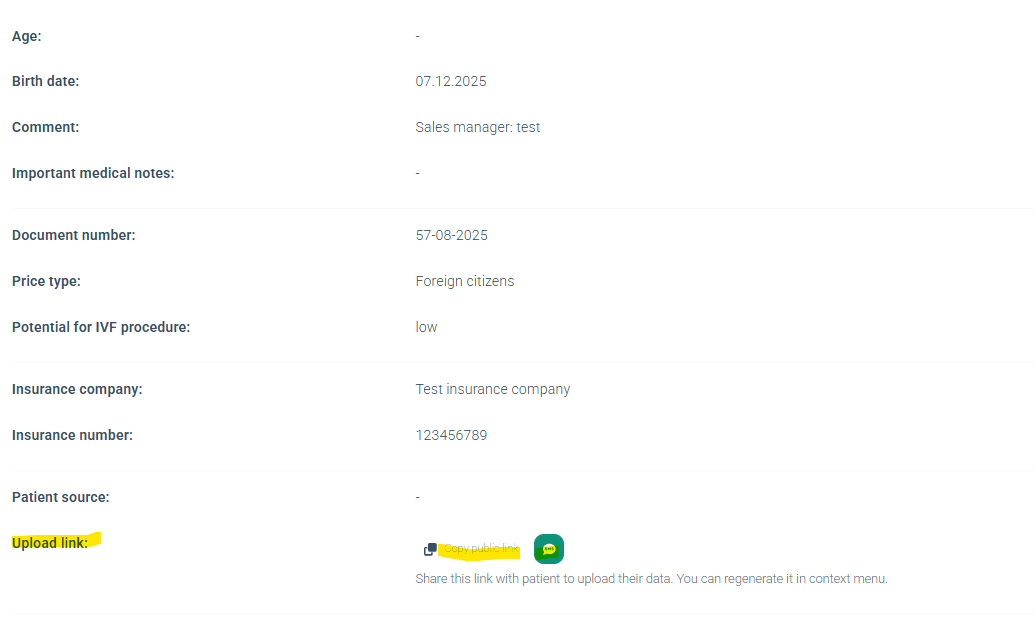Click the copy icon beside Copy public link
This screenshot has height=618, width=1035.
[430, 549]
